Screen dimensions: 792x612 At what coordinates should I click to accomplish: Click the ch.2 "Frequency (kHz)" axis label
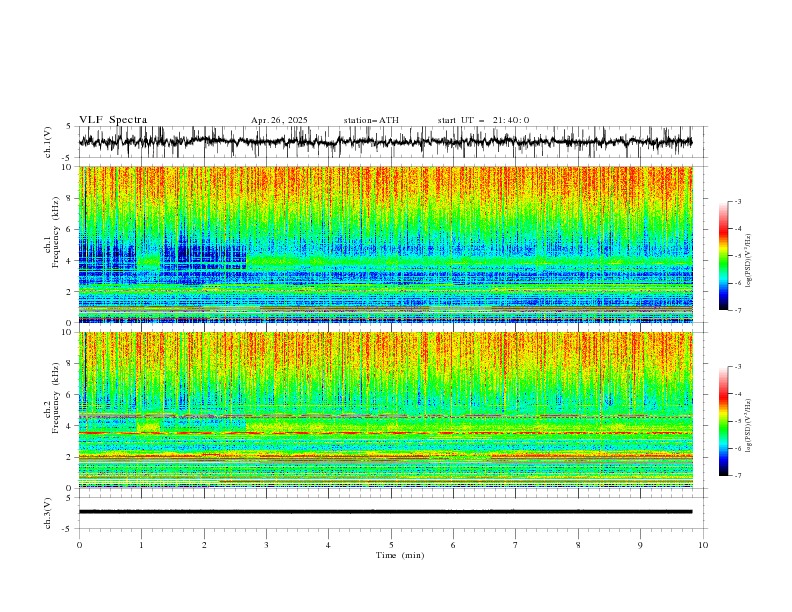coord(56,398)
